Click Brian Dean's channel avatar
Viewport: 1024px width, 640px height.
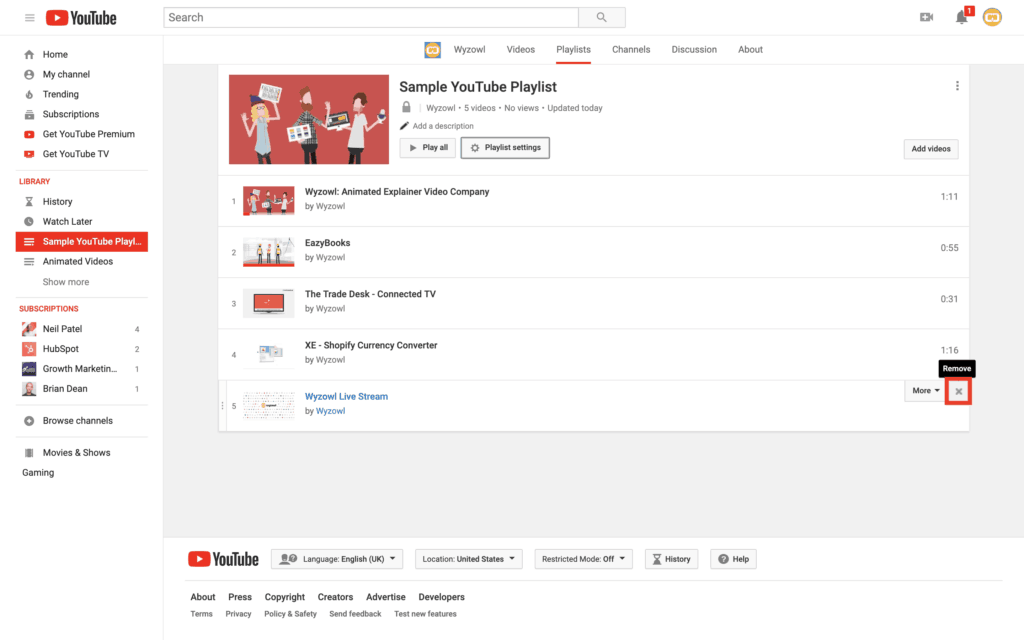click(29, 389)
